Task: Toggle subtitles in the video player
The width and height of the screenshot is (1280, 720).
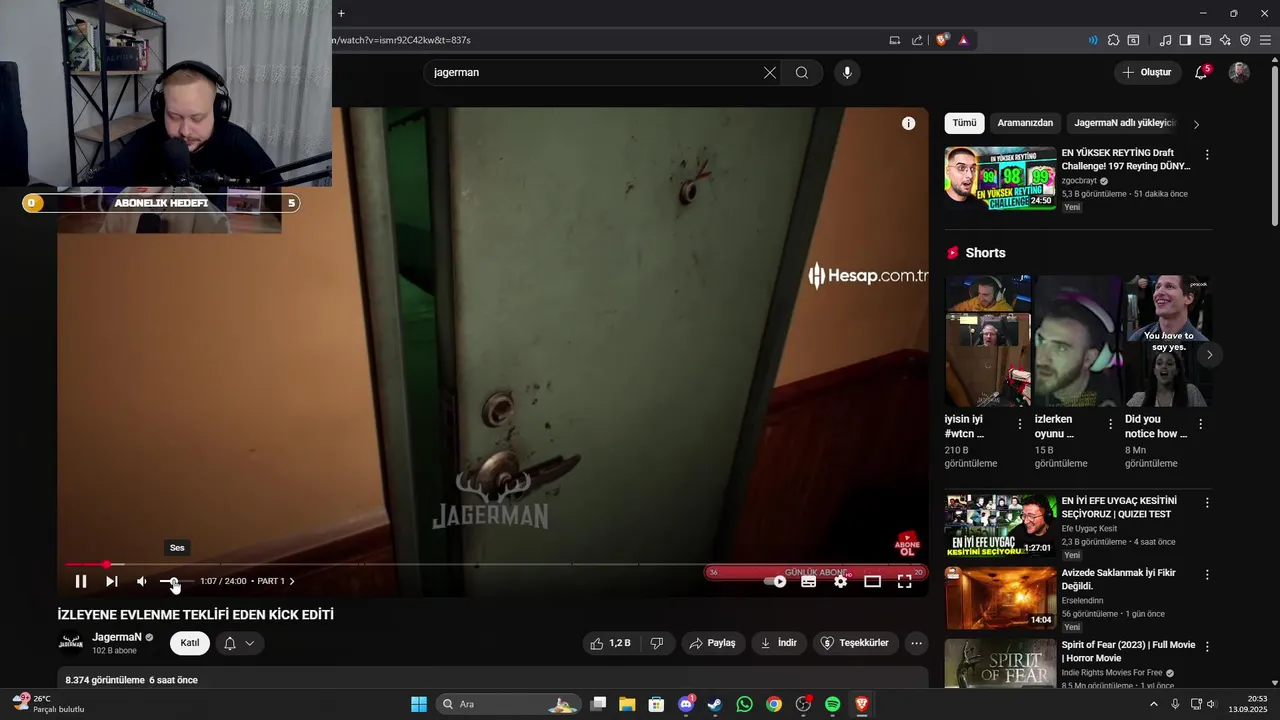Action: pyautogui.click(x=809, y=581)
